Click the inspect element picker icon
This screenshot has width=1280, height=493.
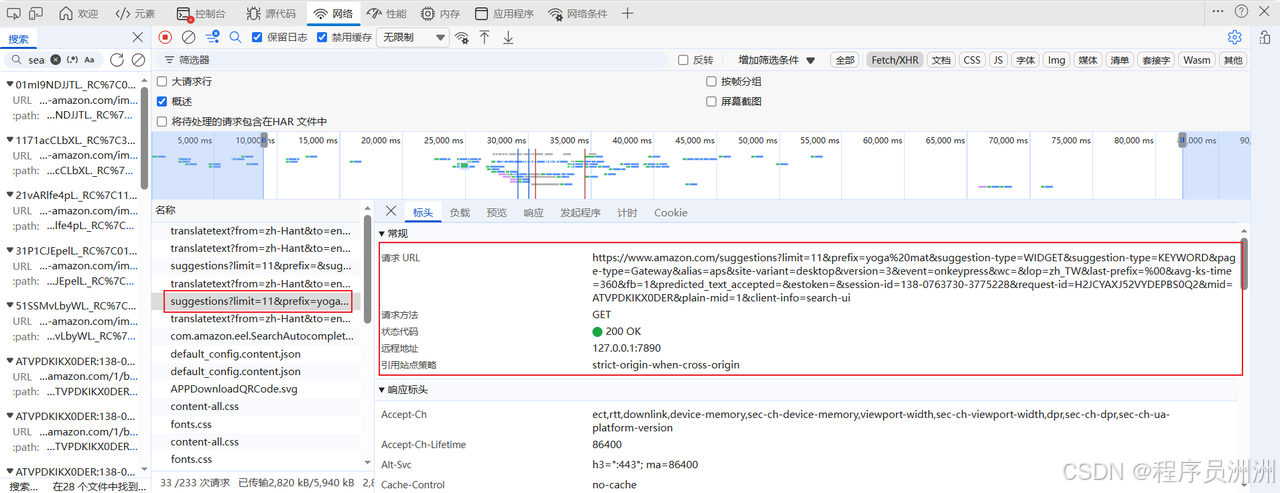tap(13, 14)
